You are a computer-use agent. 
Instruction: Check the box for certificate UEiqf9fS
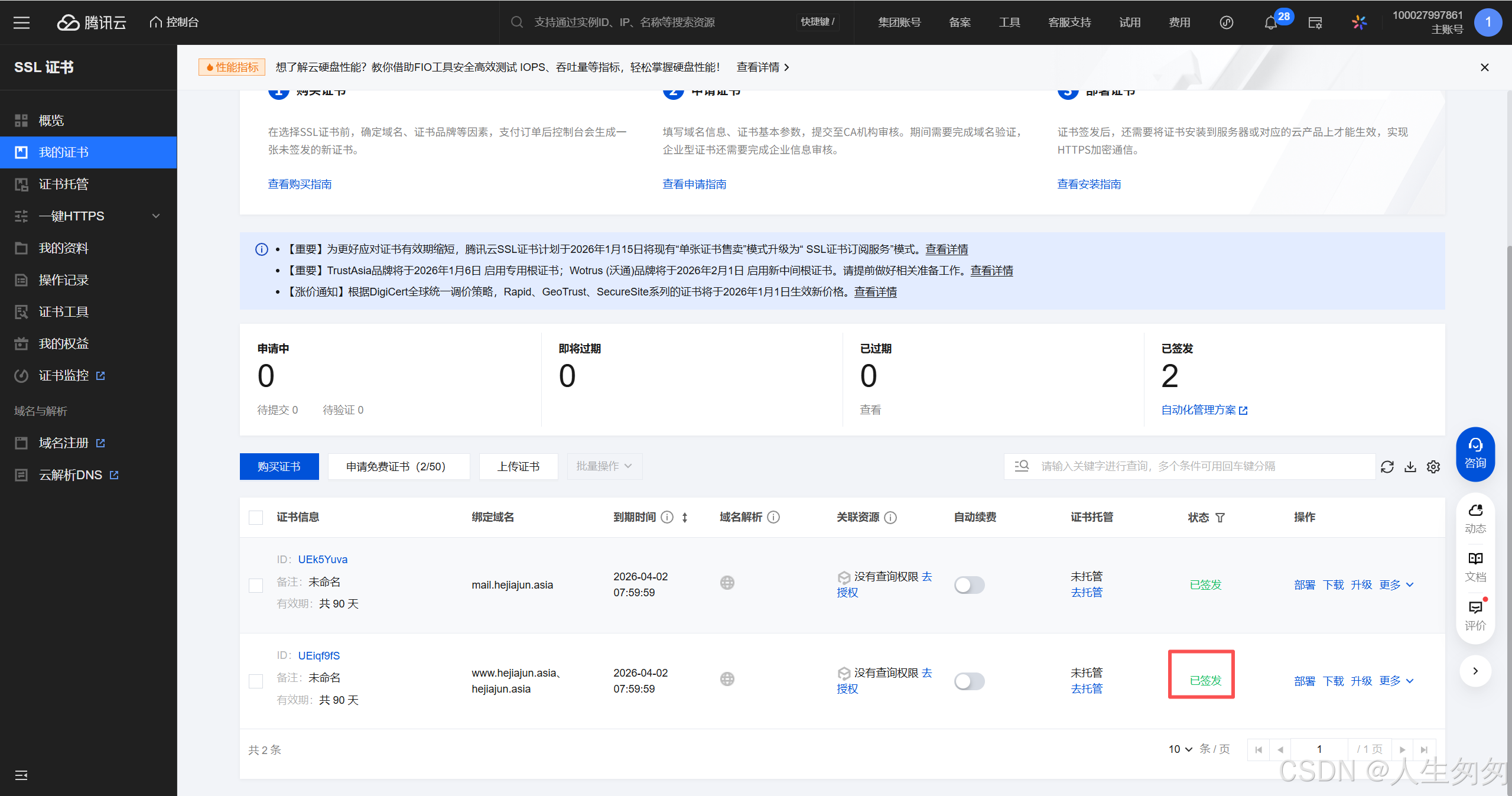pos(256,681)
